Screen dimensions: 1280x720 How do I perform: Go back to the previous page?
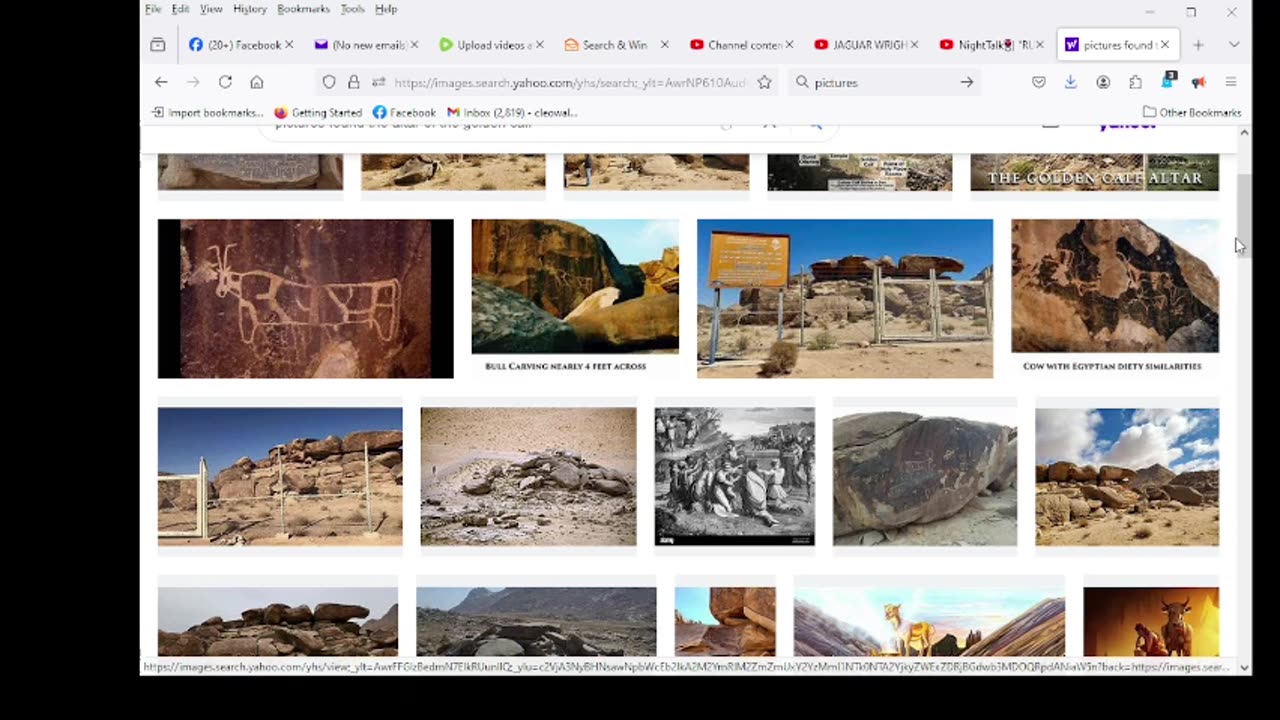pos(161,82)
